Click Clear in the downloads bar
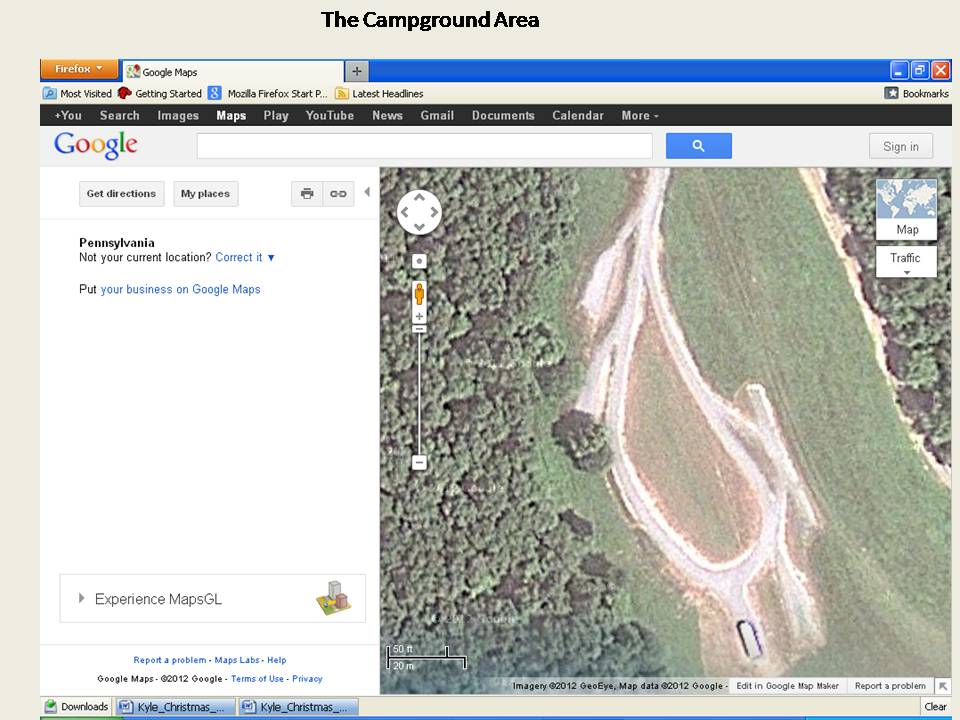The height and width of the screenshot is (720, 960). pyautogui.click(x=935, y=707)
